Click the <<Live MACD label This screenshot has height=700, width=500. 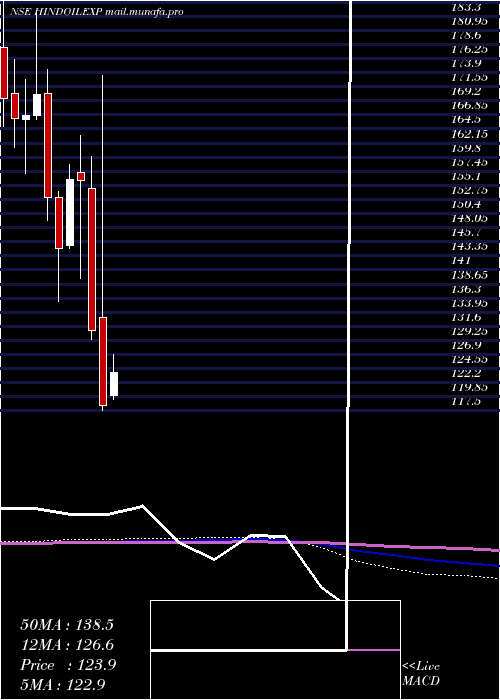point(421,674)
